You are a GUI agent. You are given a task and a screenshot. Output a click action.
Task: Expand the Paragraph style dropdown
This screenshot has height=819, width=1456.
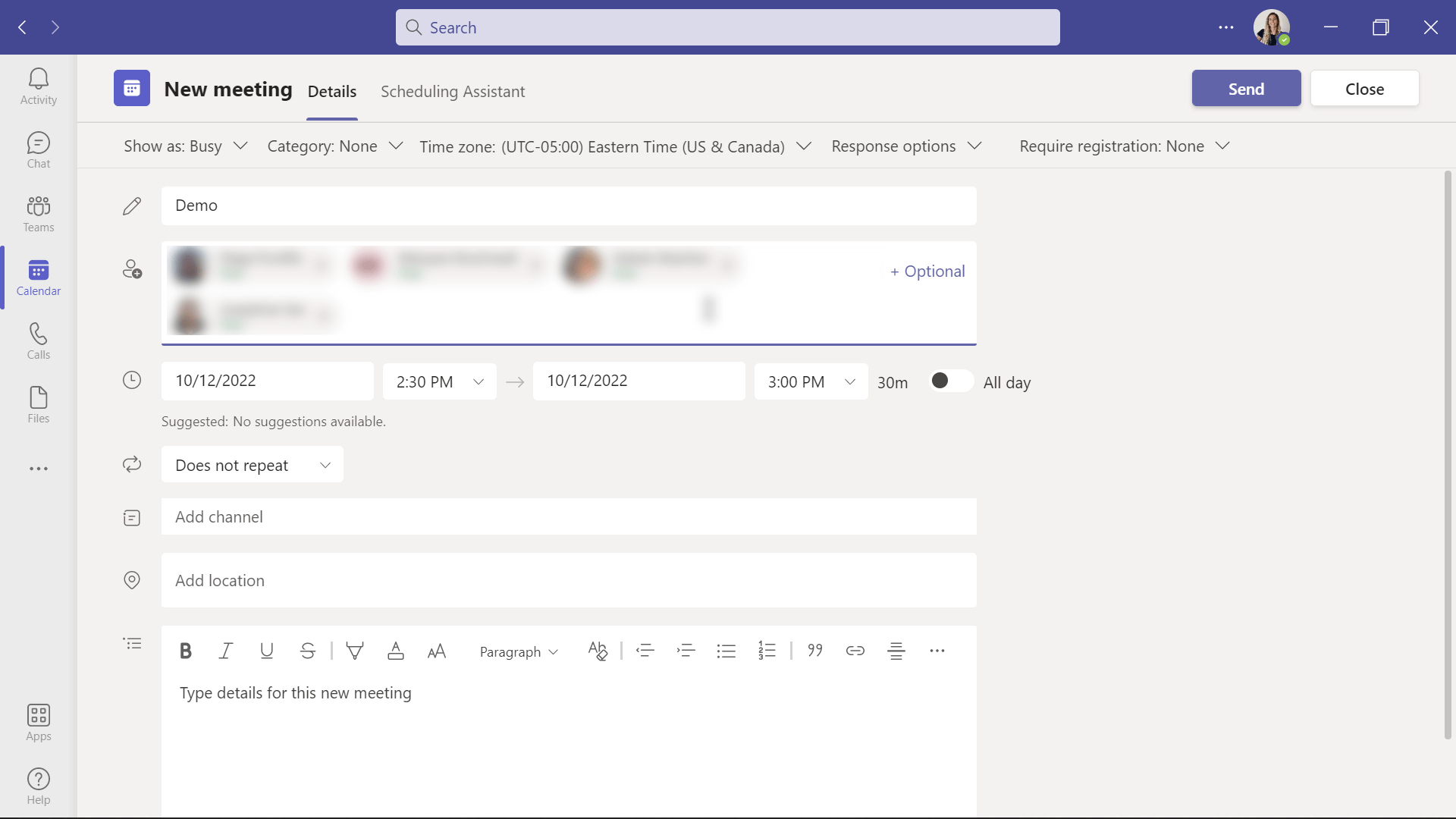click(x=517, y=651)
